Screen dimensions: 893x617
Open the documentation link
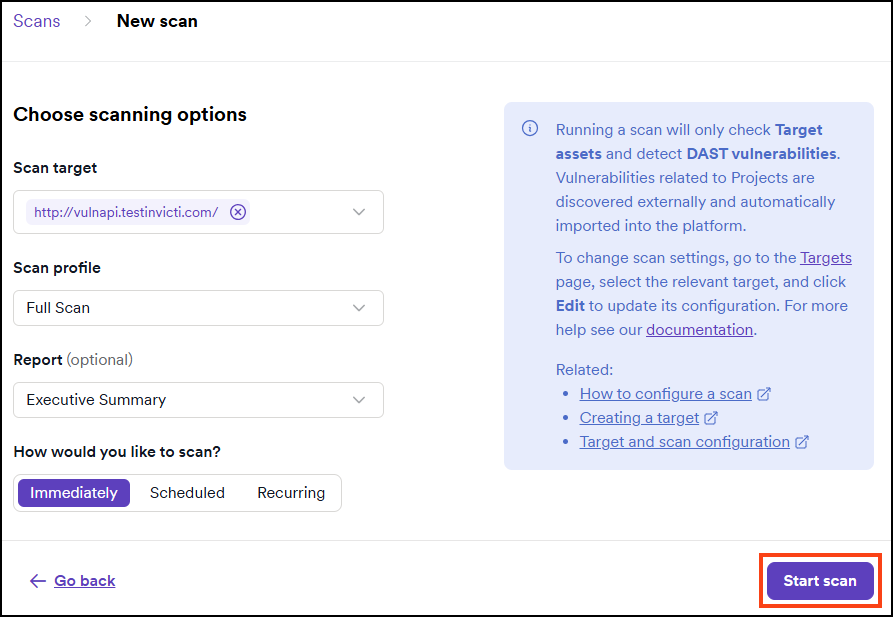tap(699, 329)
